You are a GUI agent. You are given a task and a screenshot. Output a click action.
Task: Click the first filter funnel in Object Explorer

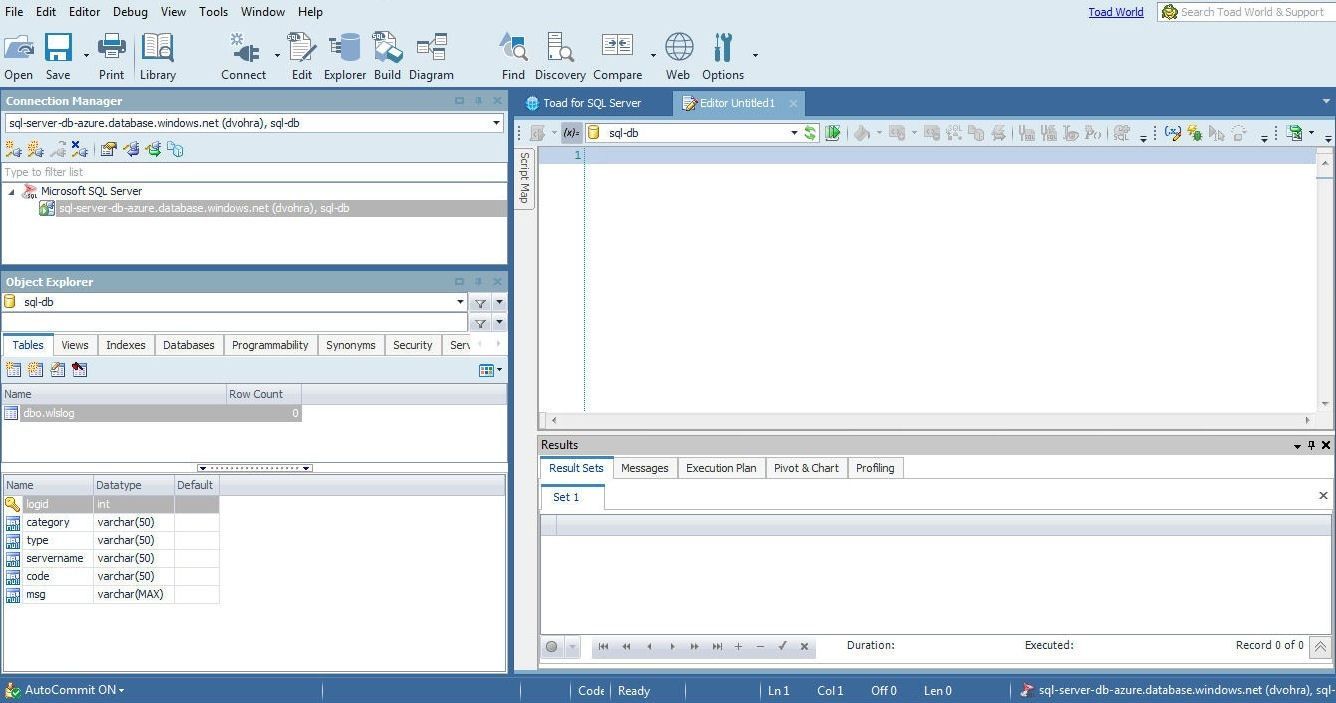(x=480, y=303)
